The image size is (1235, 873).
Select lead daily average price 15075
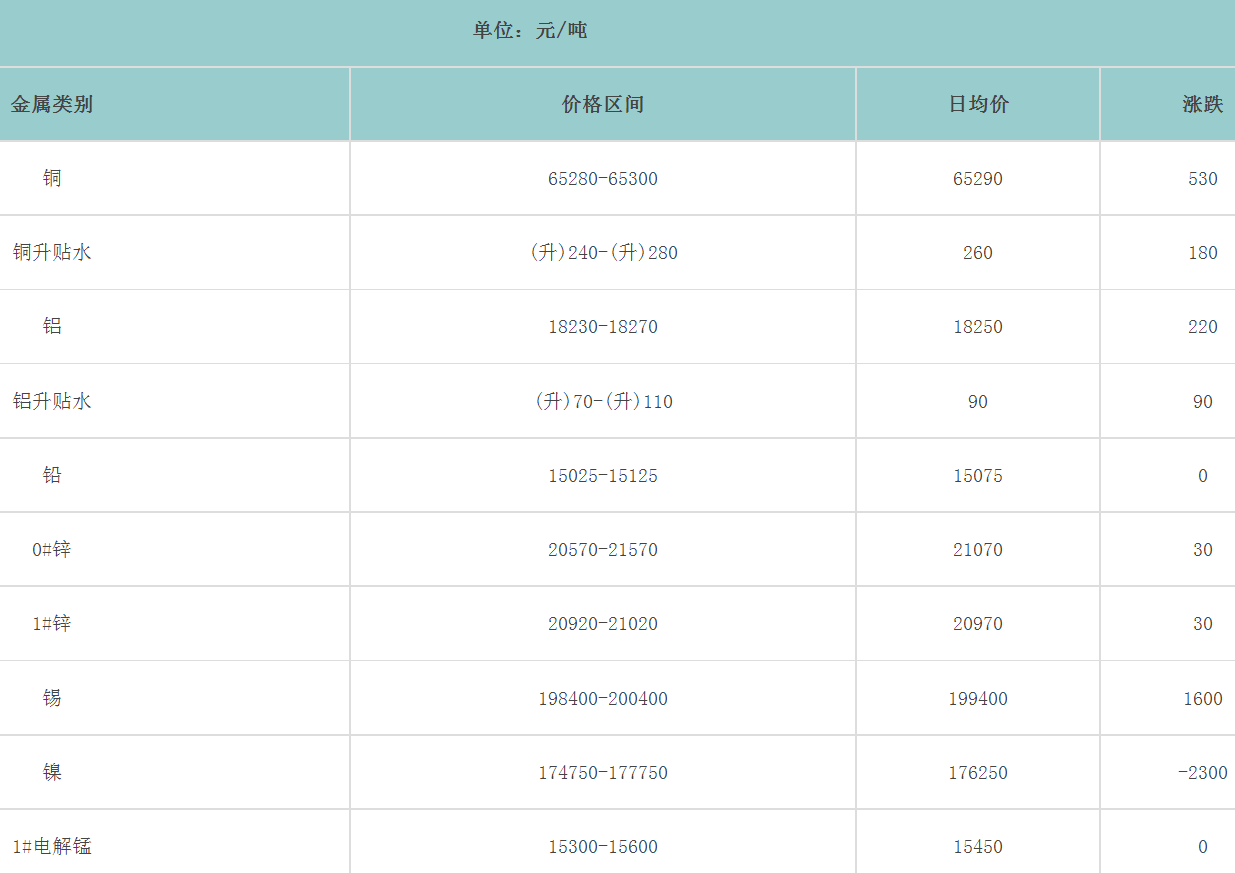click(978, 476)
